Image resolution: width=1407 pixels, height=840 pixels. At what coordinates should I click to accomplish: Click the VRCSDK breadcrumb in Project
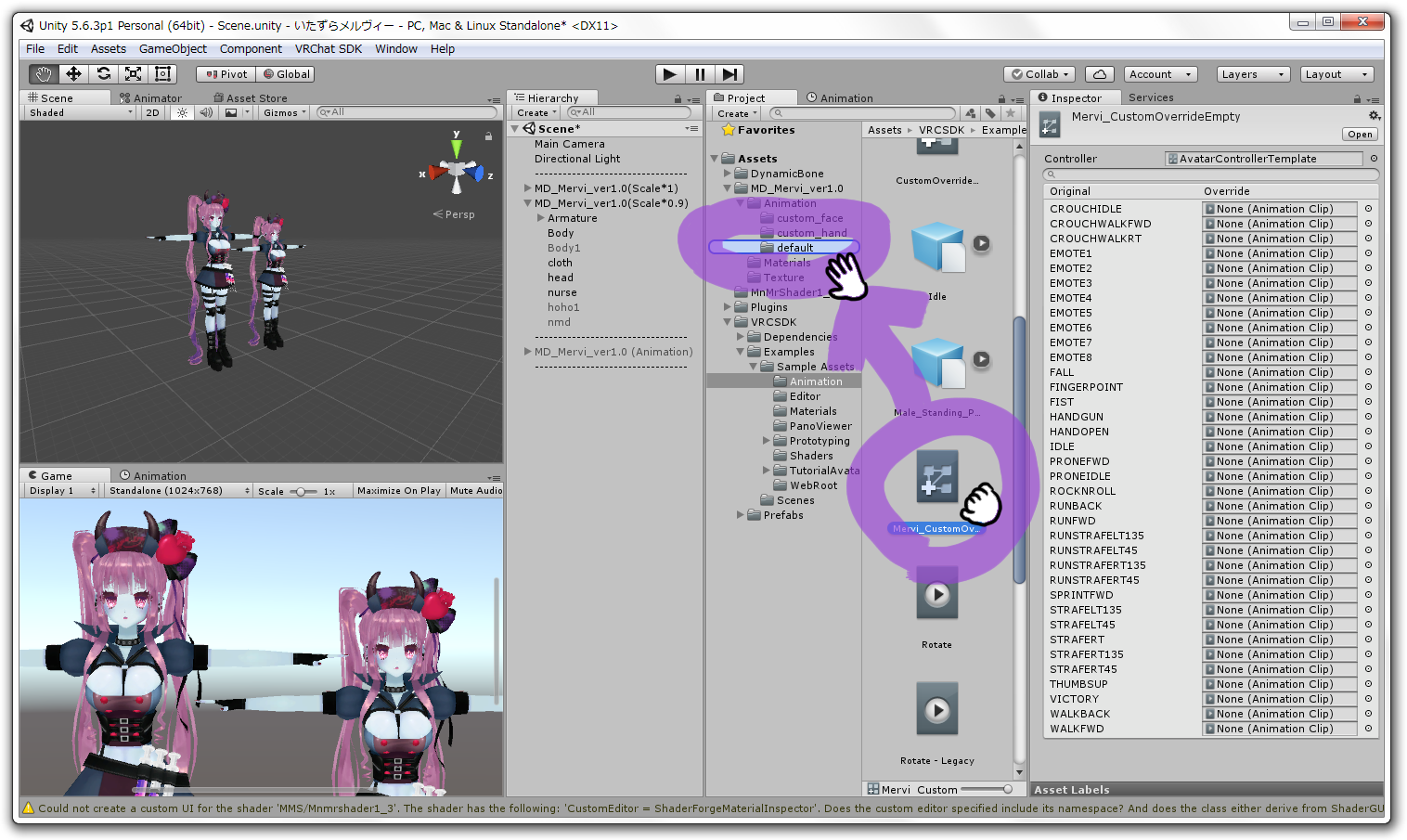pyautogui.click(x=941, y=130)
